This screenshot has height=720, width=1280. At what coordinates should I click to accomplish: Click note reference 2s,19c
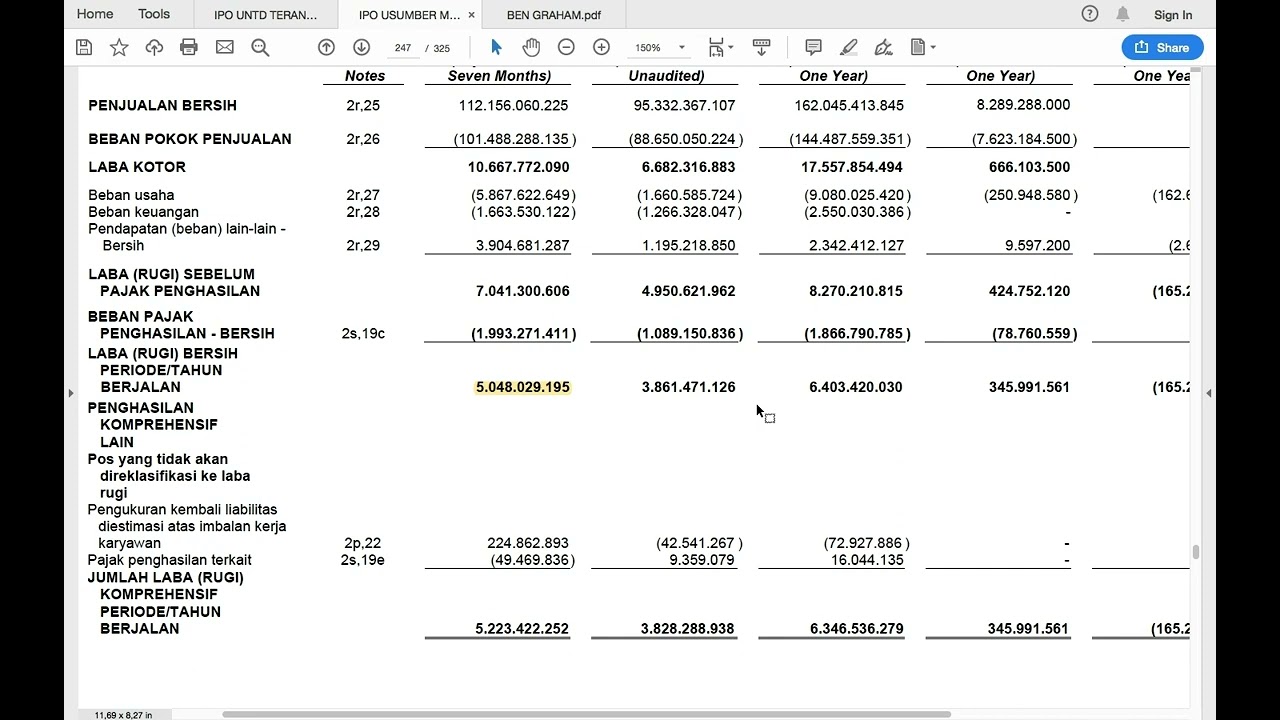click(363, 333)
